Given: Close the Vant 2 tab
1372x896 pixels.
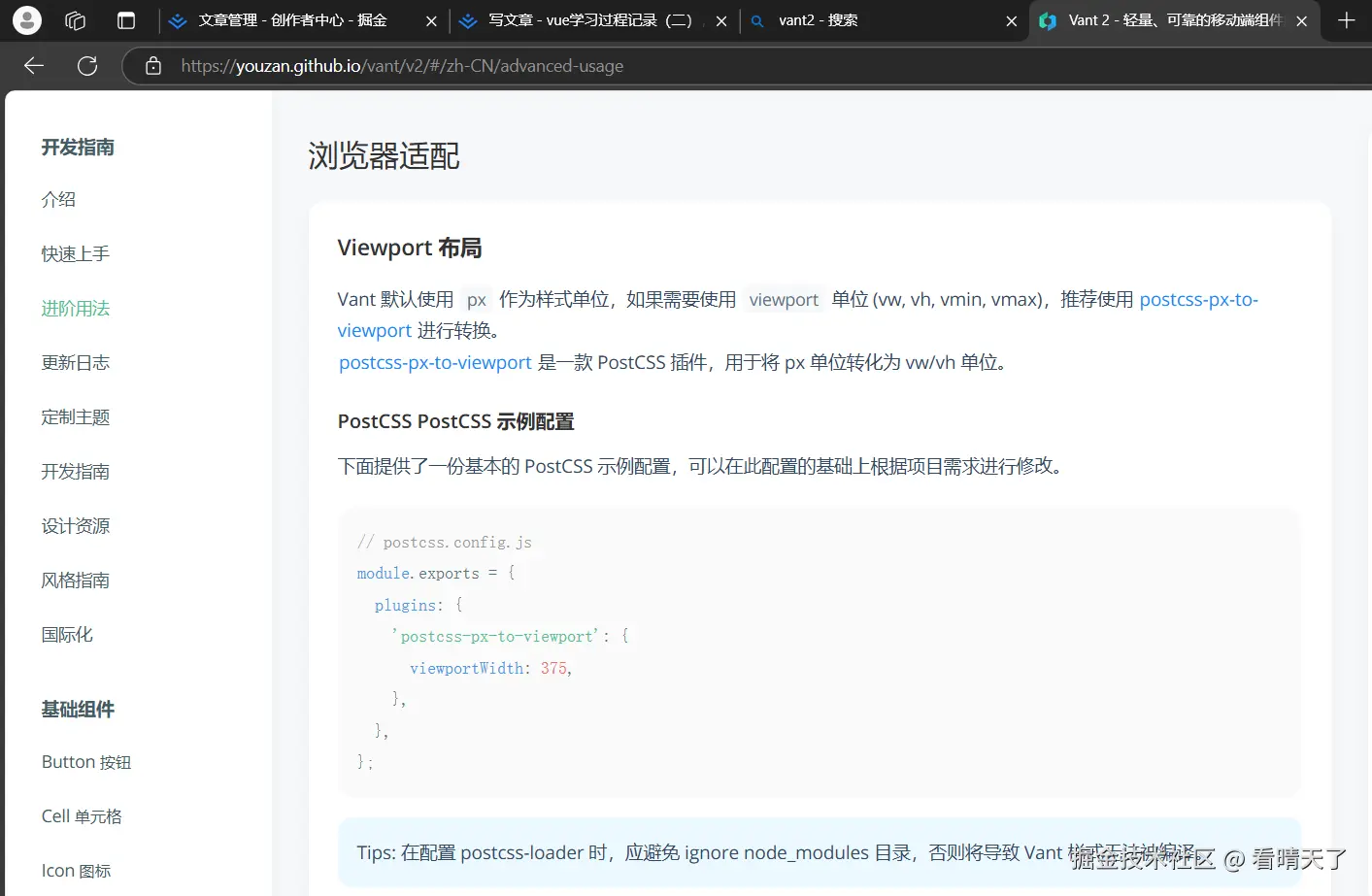Looking at the screenshot, I should point(1302,20).
